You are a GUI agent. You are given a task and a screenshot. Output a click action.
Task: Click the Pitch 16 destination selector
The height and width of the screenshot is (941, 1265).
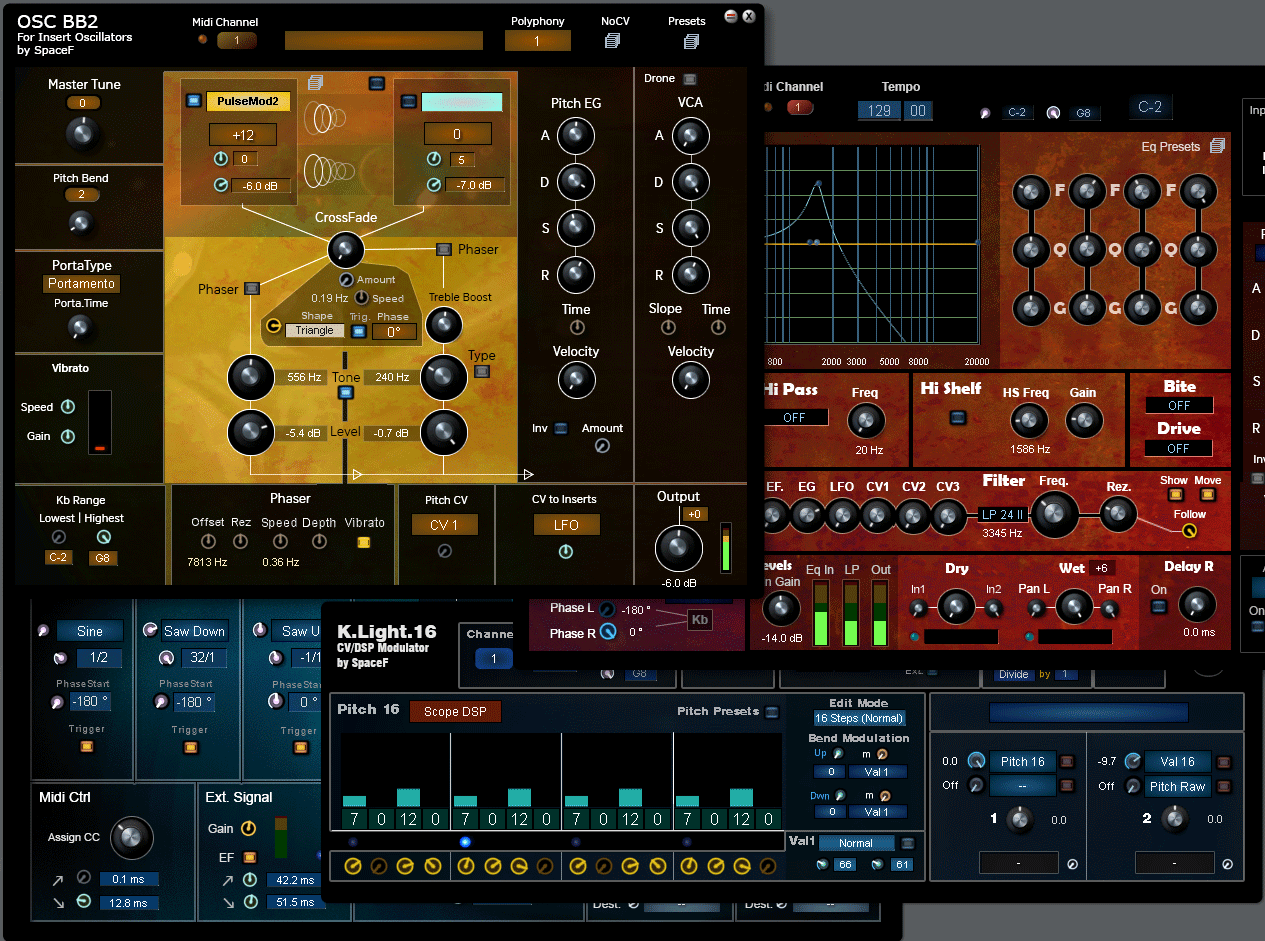pos(1022,761)
